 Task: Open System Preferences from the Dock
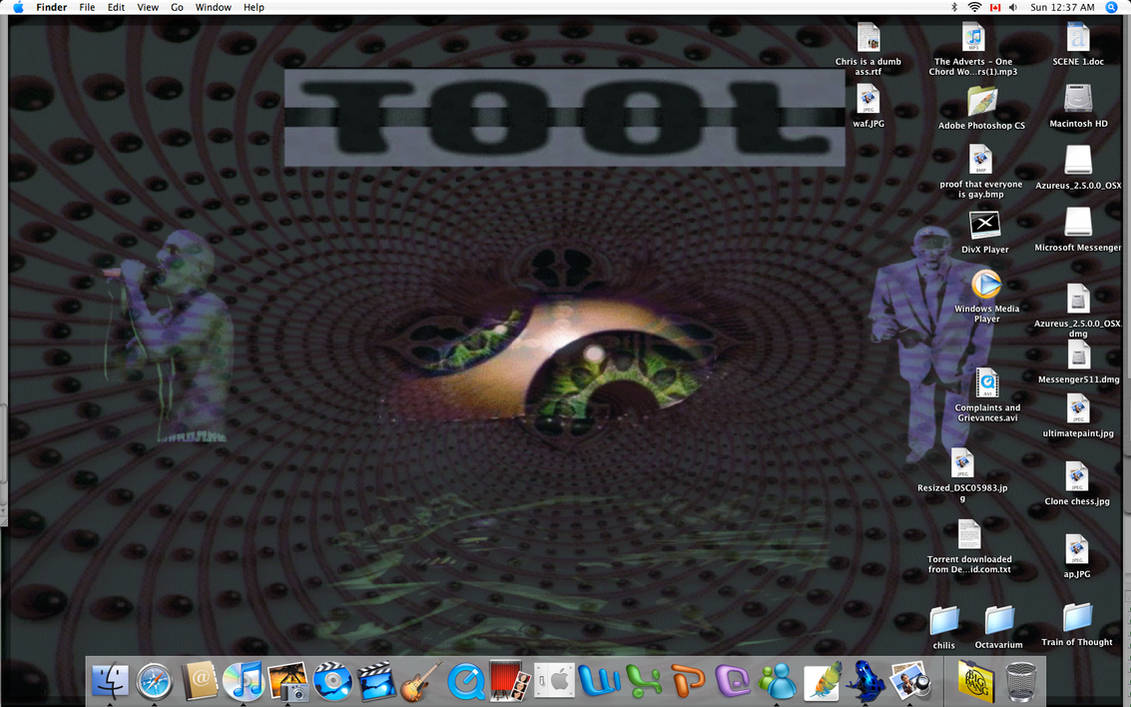coord(555,681)
